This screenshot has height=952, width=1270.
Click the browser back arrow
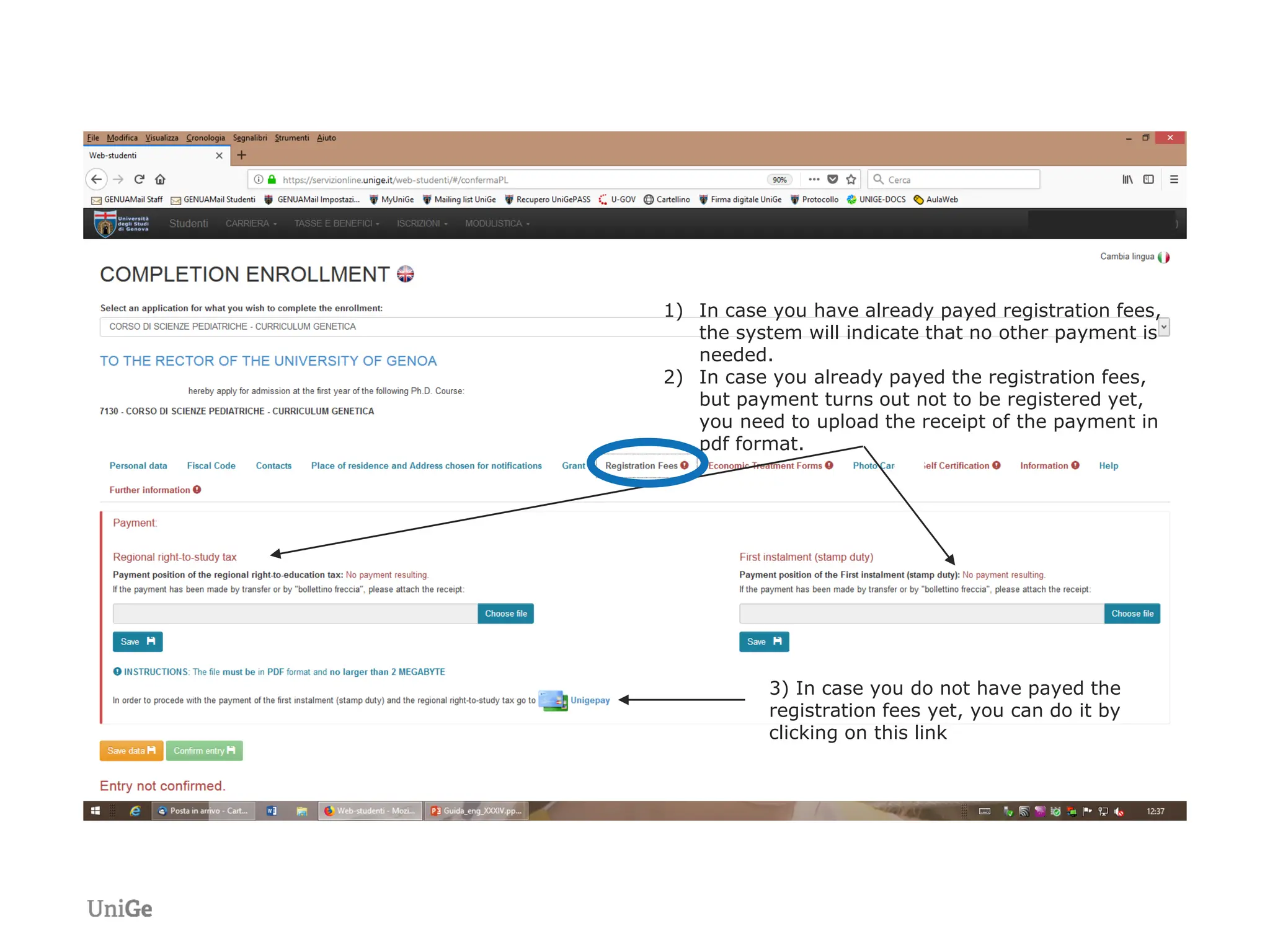96,180
